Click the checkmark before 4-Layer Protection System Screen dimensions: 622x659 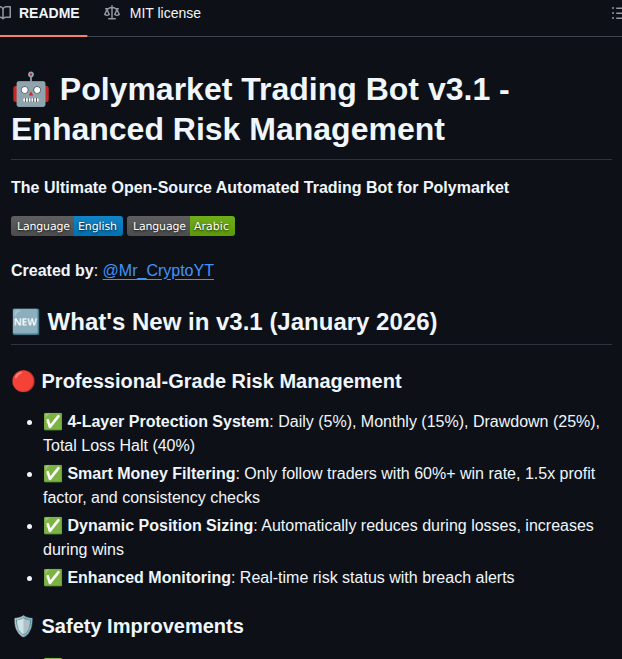pyautogui.click(x=53, y=422)
